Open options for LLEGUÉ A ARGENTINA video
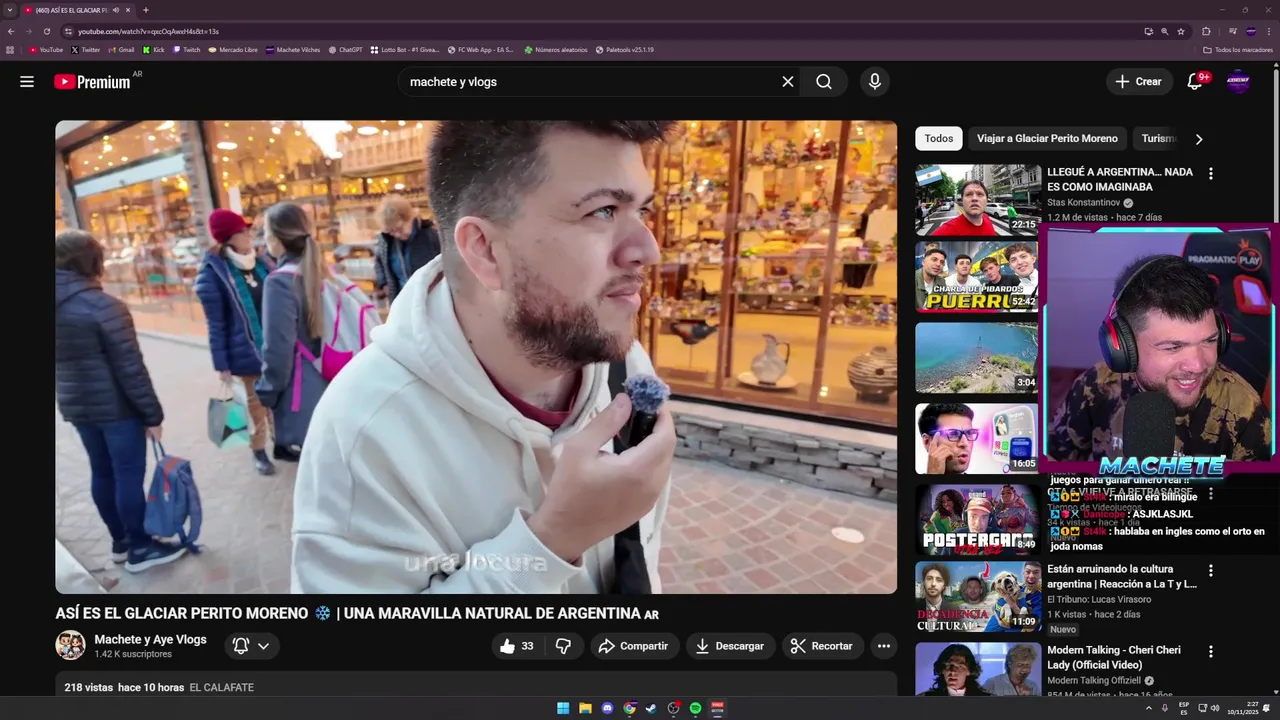This screenshot has width=1280, height=720. tap(1211, 173)
